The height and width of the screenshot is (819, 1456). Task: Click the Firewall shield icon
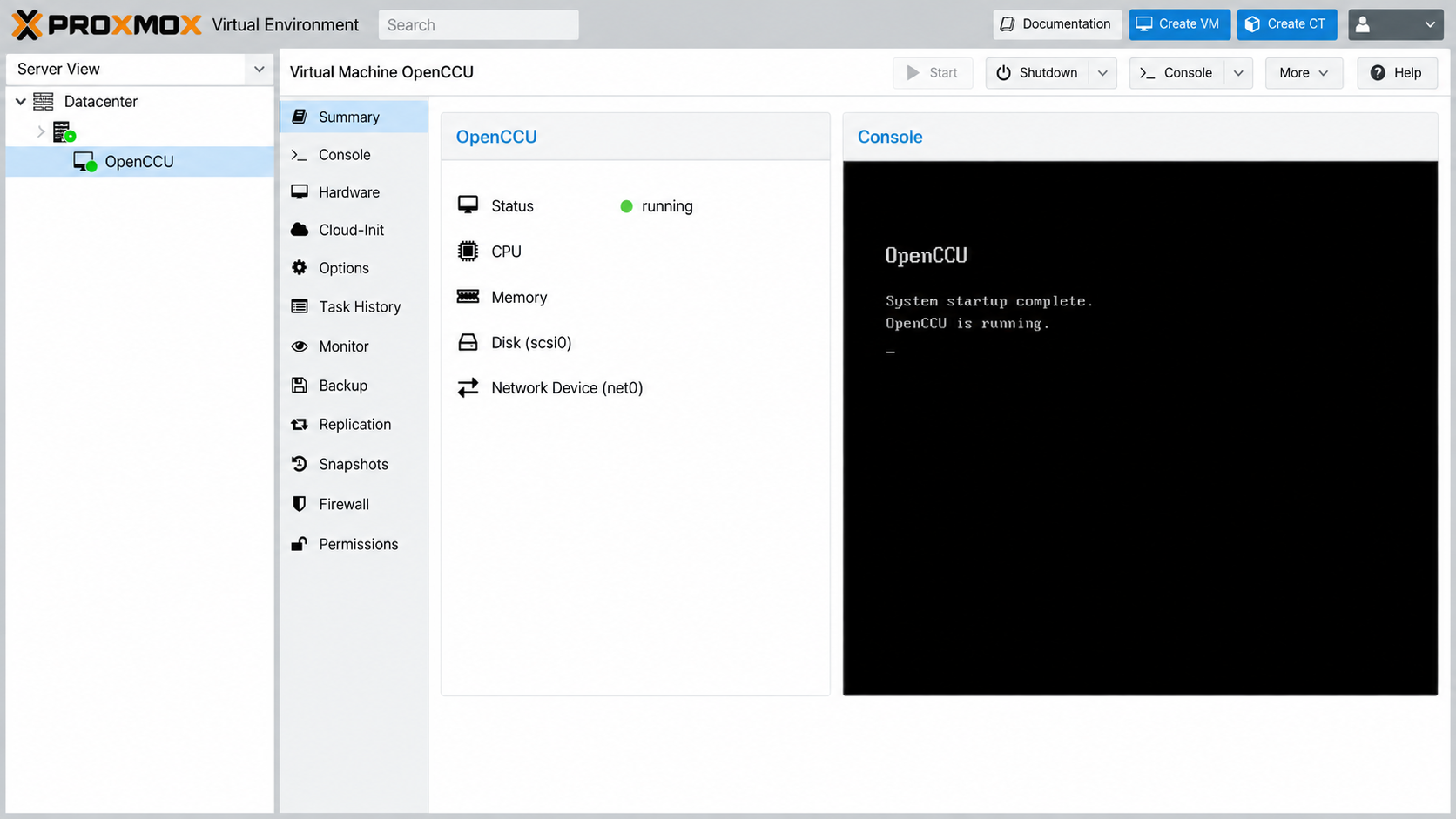[x=300, y=504]
